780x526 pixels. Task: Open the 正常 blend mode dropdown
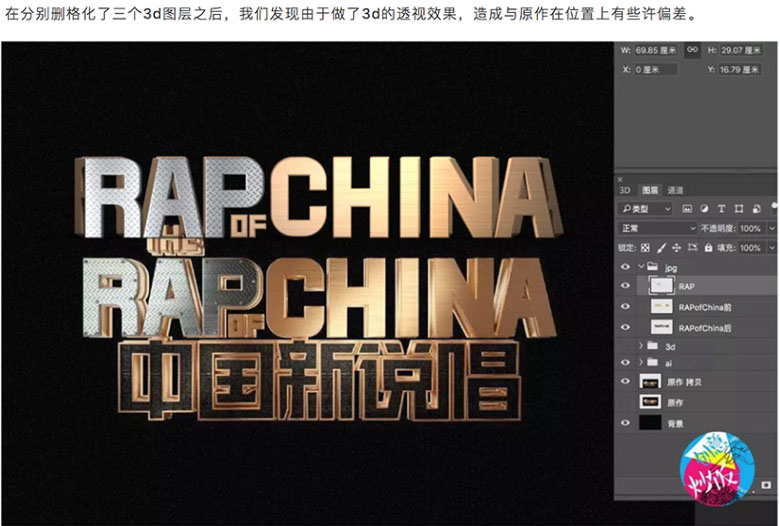[657, 228]
